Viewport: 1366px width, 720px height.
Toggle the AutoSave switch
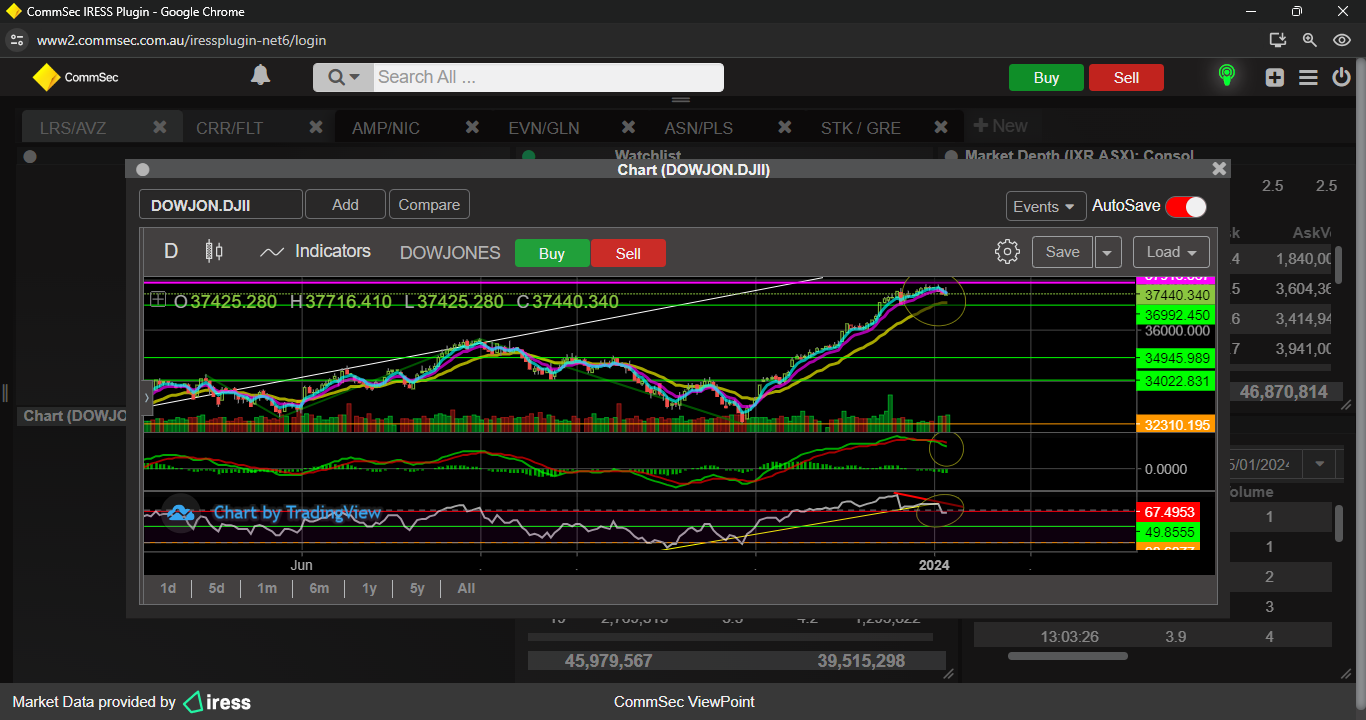[1186, 206]
